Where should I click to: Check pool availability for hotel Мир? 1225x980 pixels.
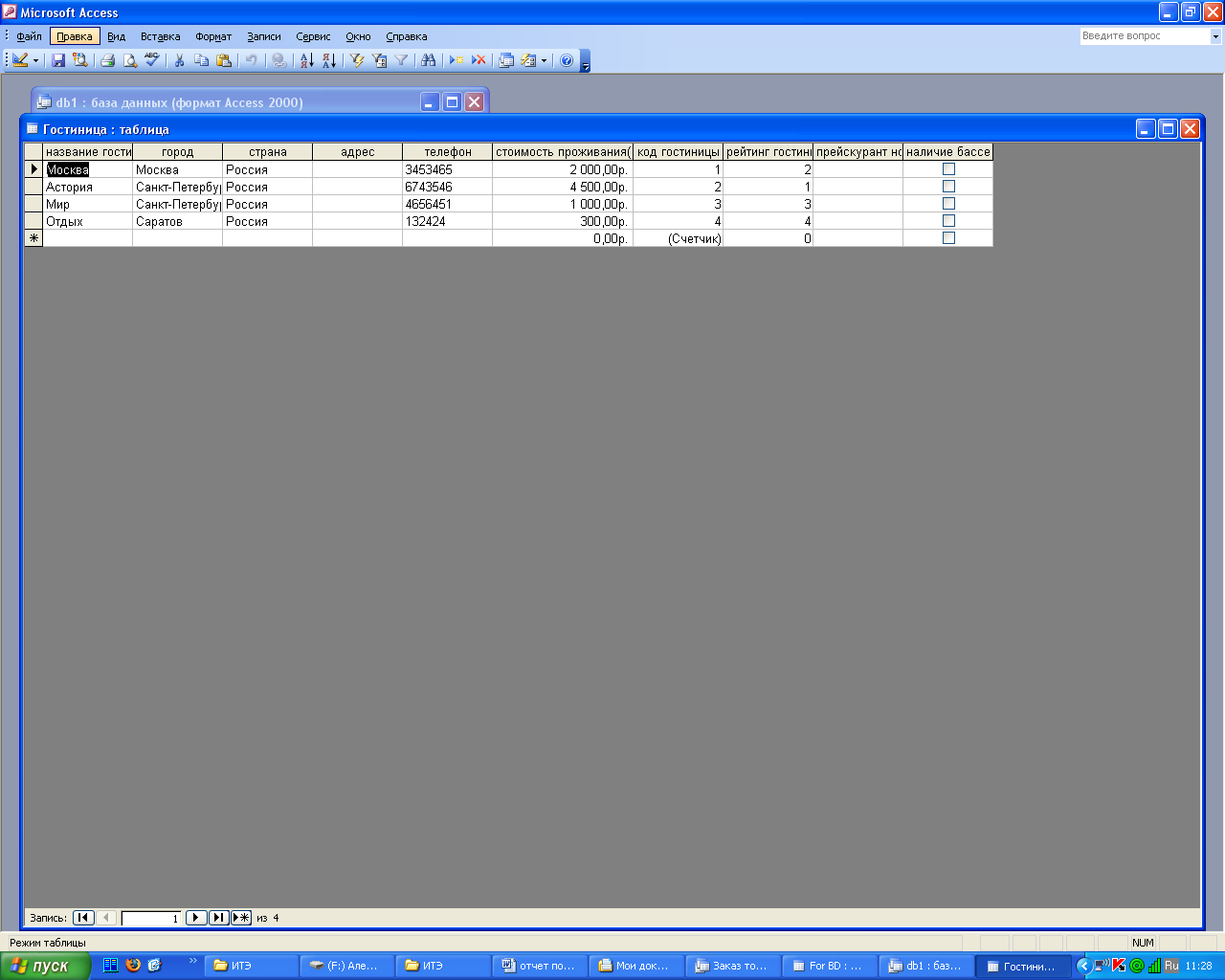pyautogui.click(x=948, y=204)
